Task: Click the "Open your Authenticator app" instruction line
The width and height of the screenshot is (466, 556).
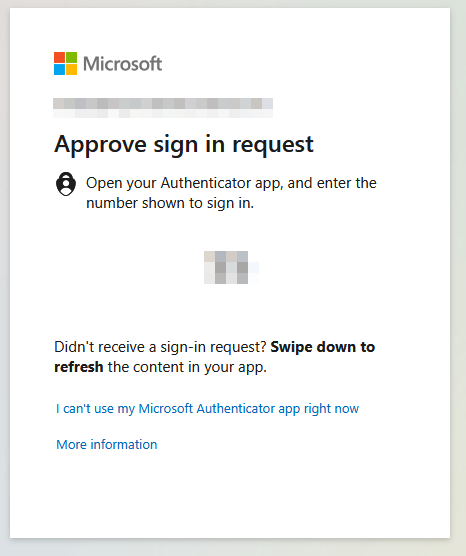Action: 231,183
